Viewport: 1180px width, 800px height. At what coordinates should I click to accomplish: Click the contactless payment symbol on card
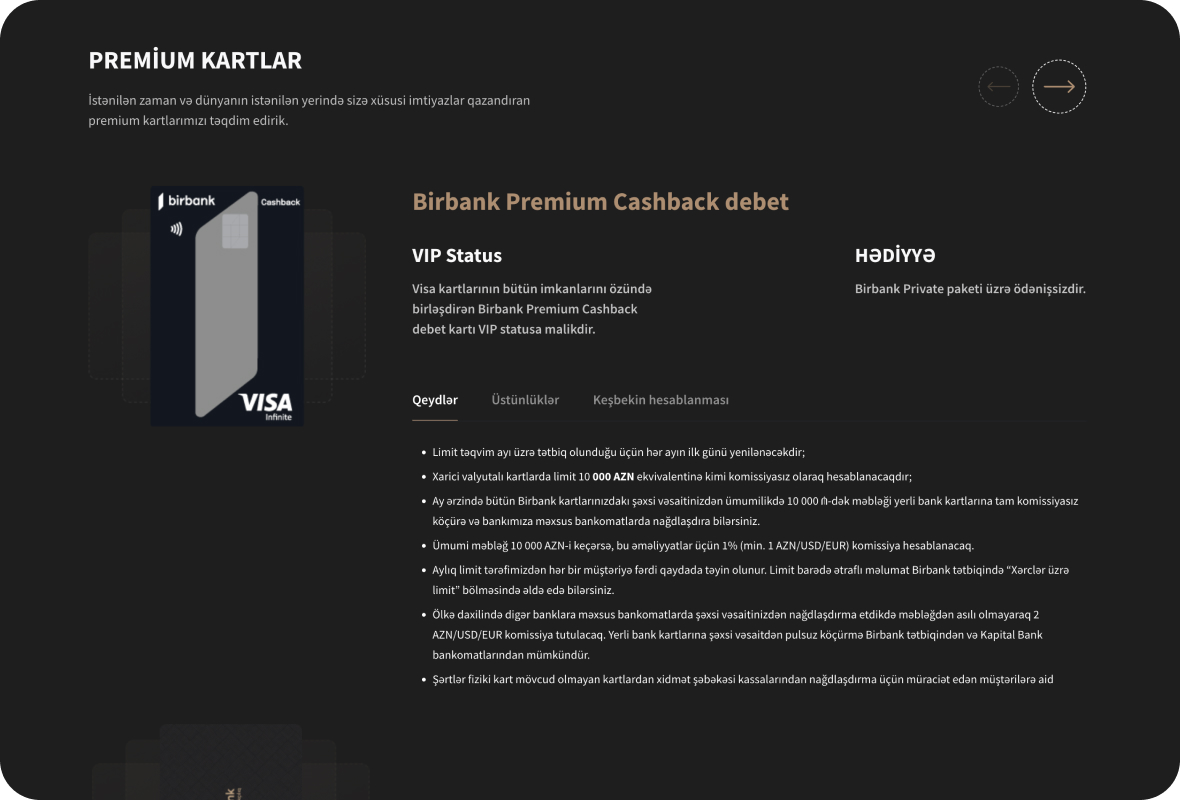(x=176, y=228)
